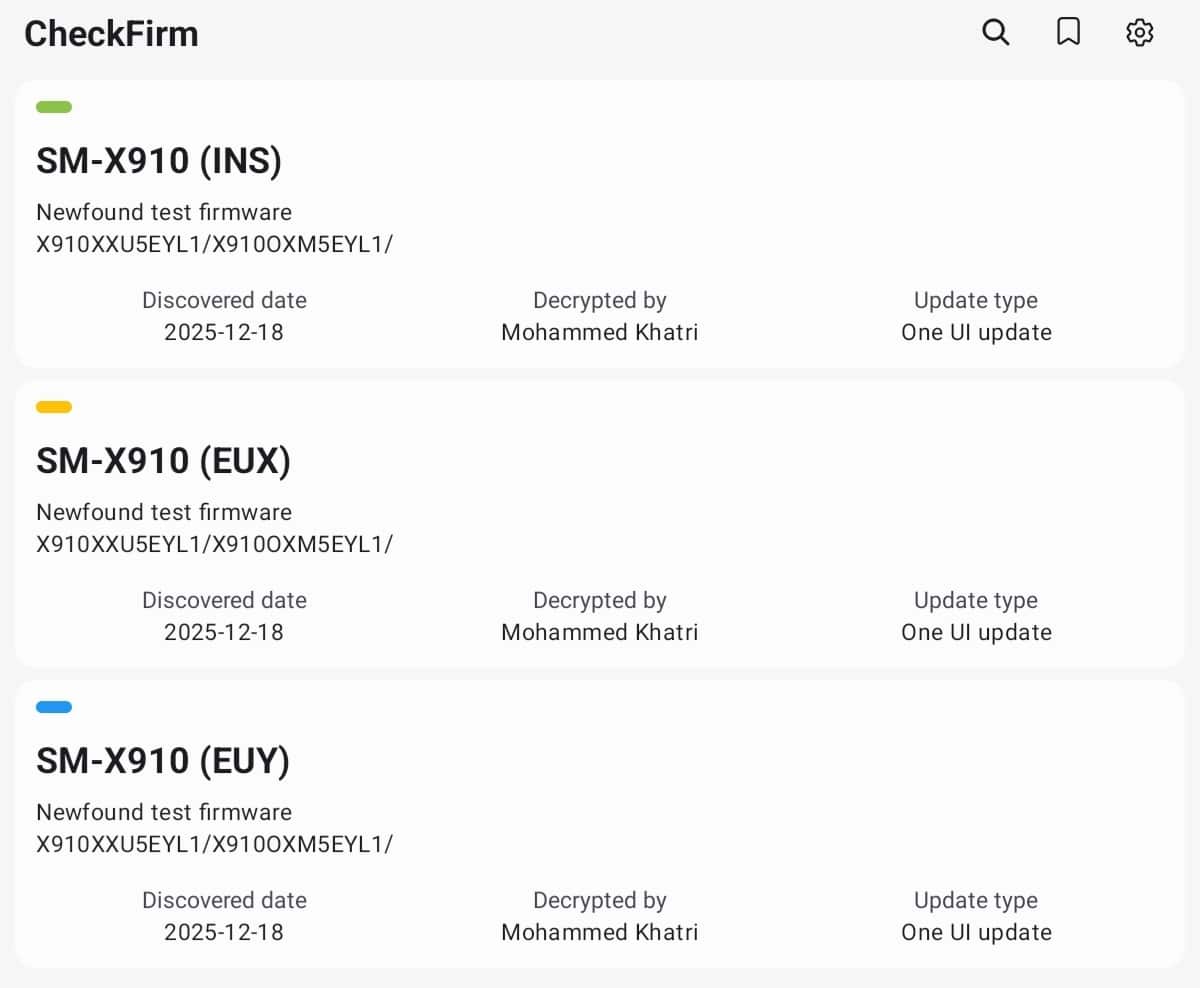
Task: Tap One UI update on EUX card
Action: click(976, 632)
